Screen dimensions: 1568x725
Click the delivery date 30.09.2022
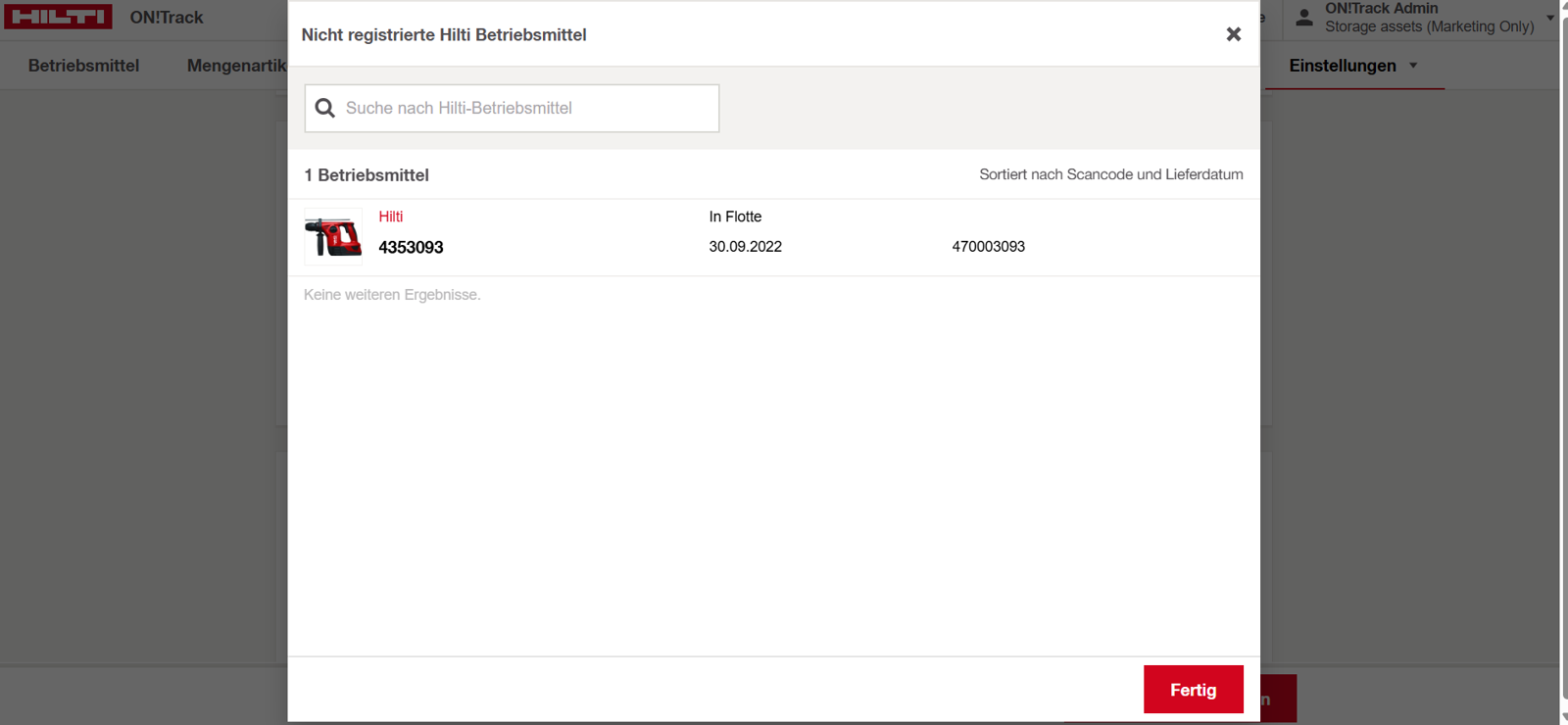pos(745,247)
